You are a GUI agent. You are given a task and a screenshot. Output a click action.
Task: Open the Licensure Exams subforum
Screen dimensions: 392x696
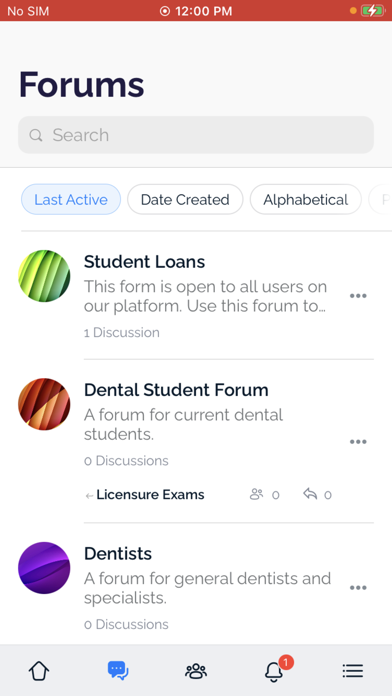click(150, 494)
